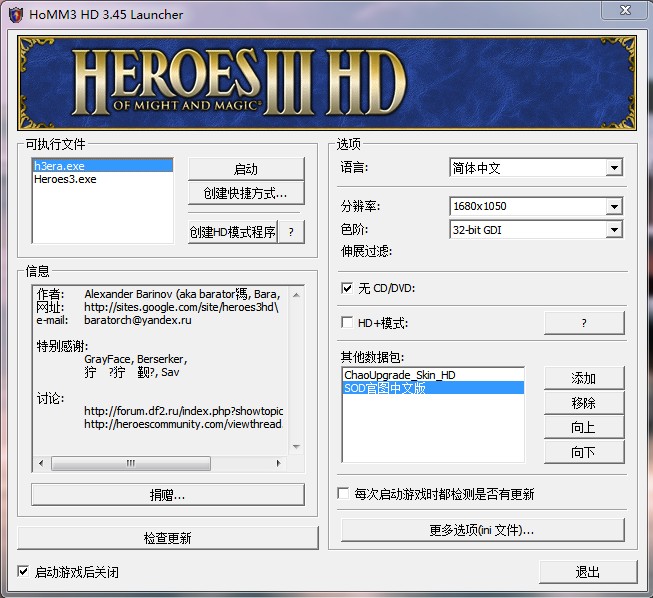Screen dimensions: 653x598
Task: Click the 向上 move up button
Action: (584, 427)
